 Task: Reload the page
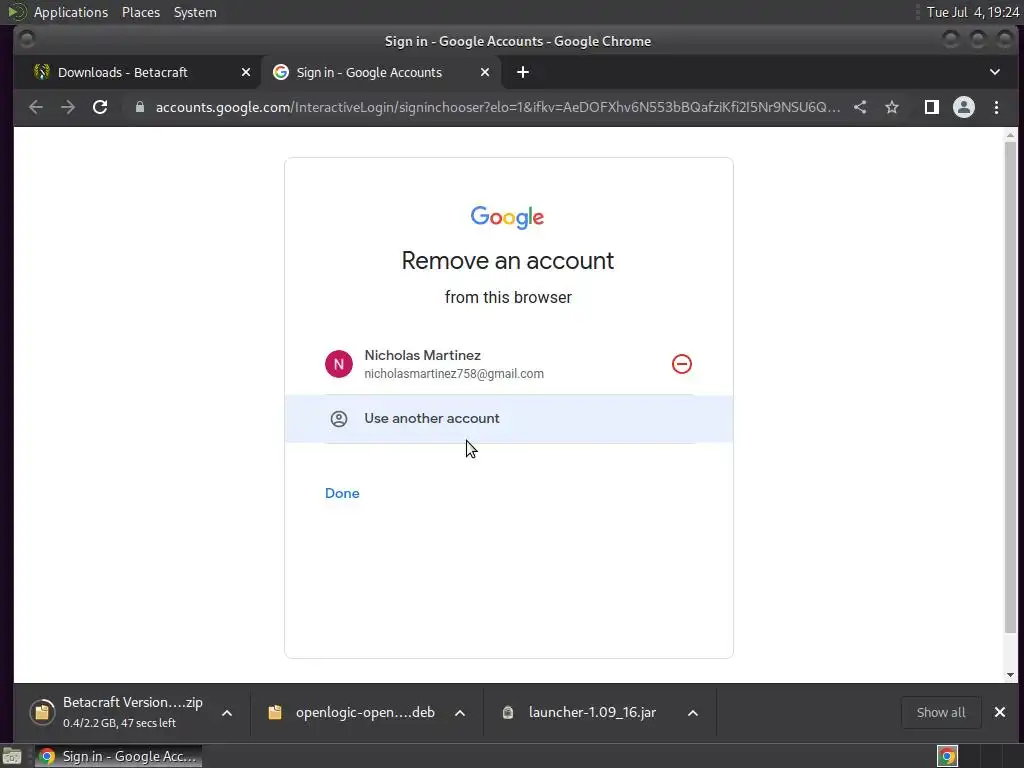pos(100,107)
